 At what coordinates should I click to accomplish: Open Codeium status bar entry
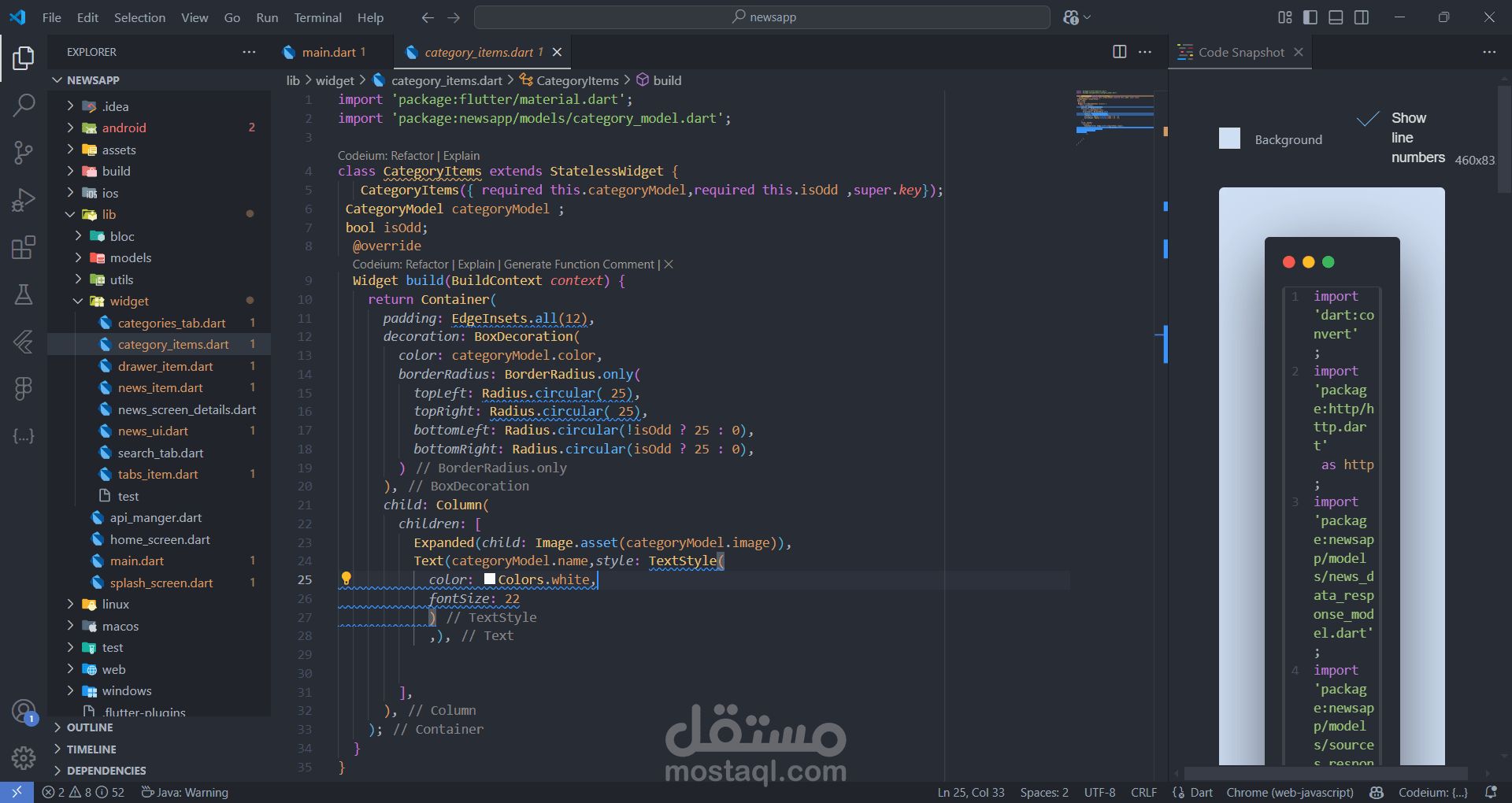tap(1433, 792)
